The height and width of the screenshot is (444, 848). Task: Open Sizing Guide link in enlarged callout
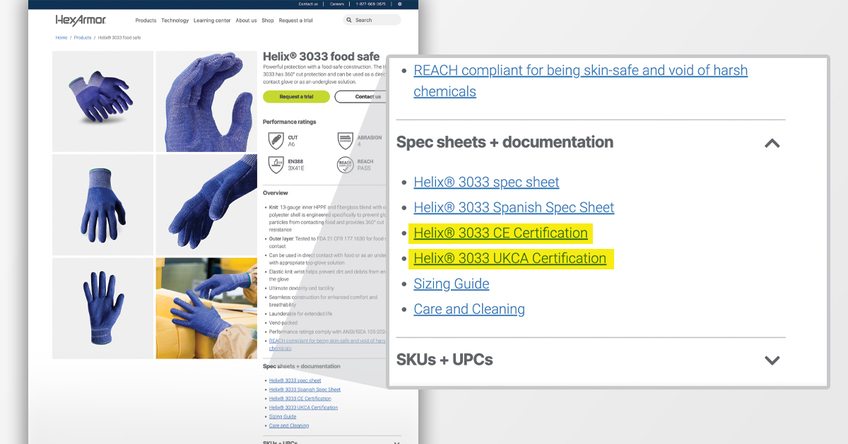click(x=452, y=284)
